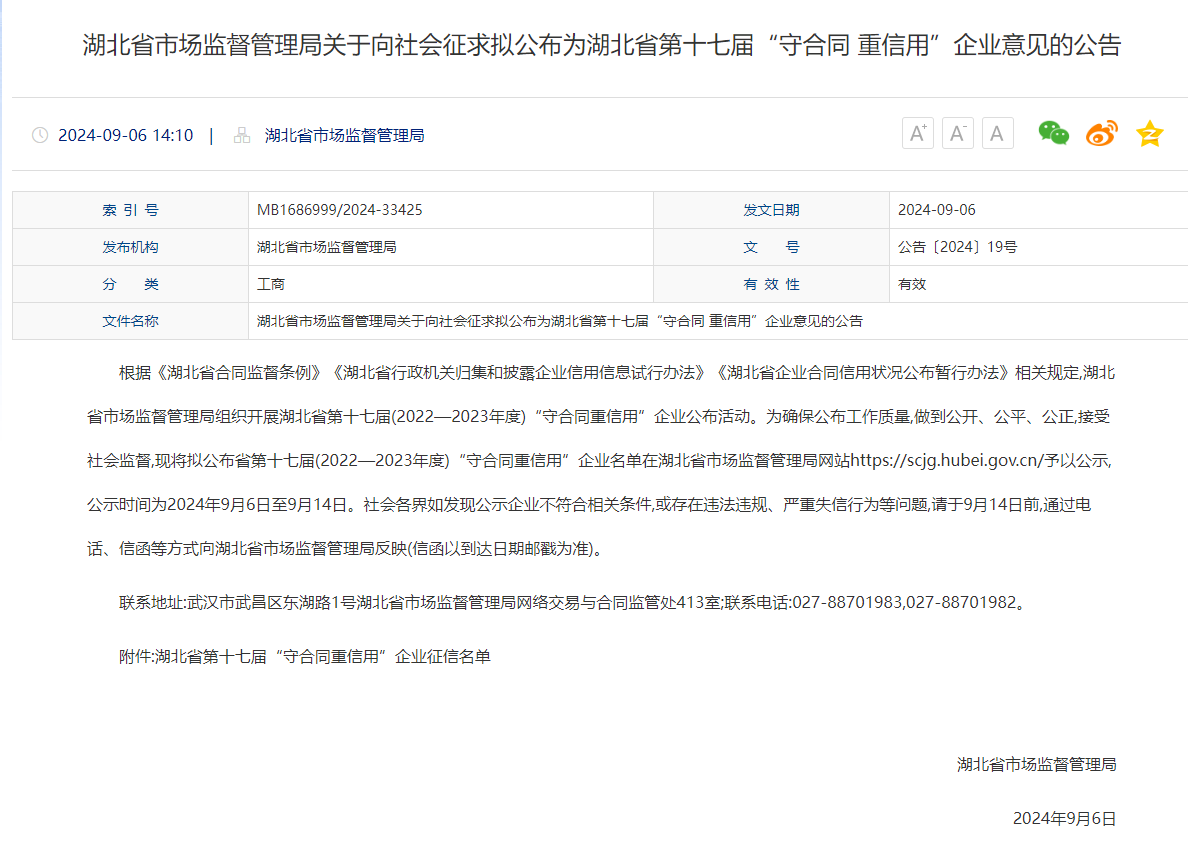This screenshot has width=1188, height=852.
Task: Select index number MB1686999/2024-33425
Action: [x=339, y=210]
